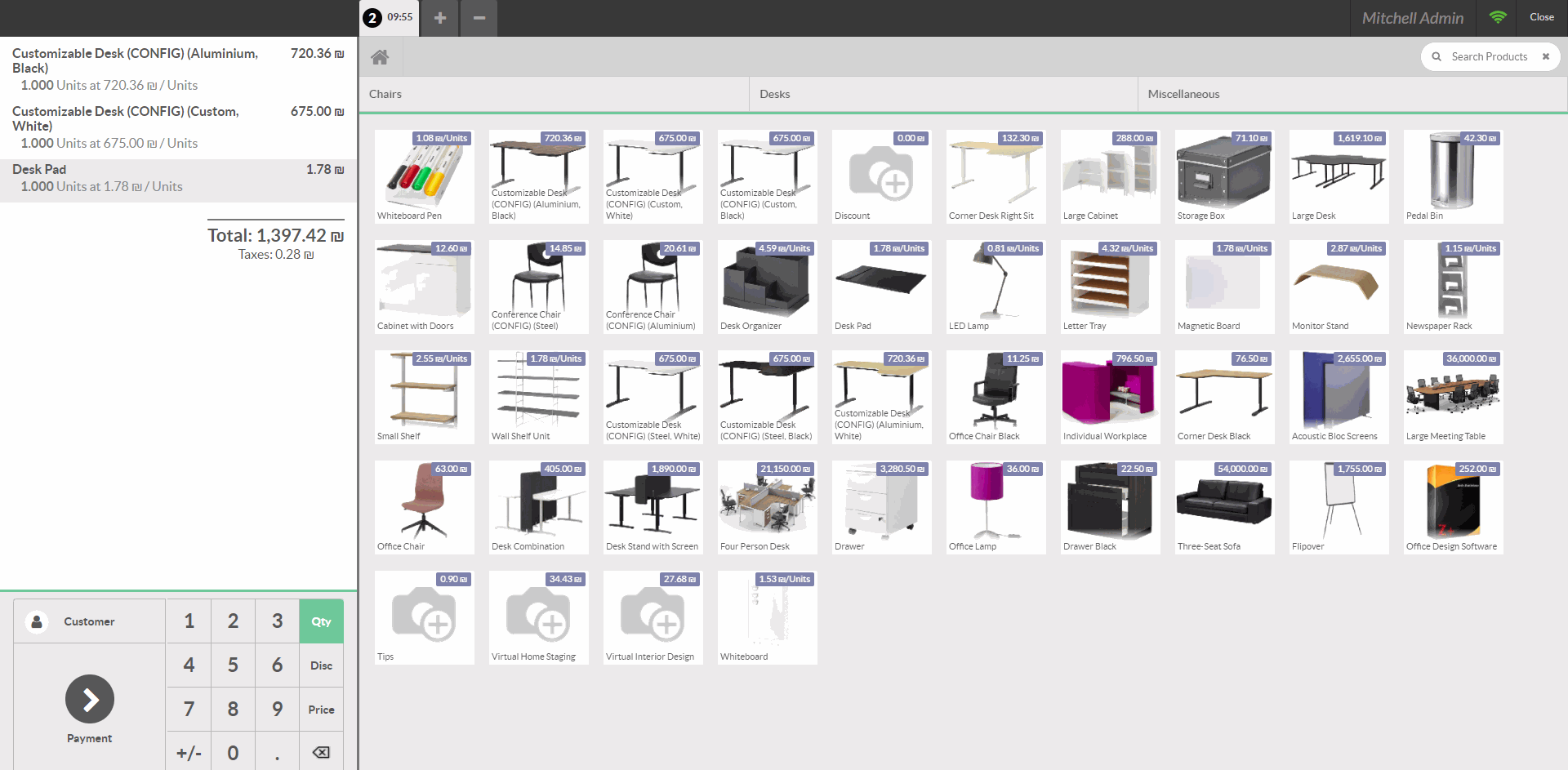Screen dimensions: 1568x770
Task: Click numpad key 9
Action: [278, 710]
